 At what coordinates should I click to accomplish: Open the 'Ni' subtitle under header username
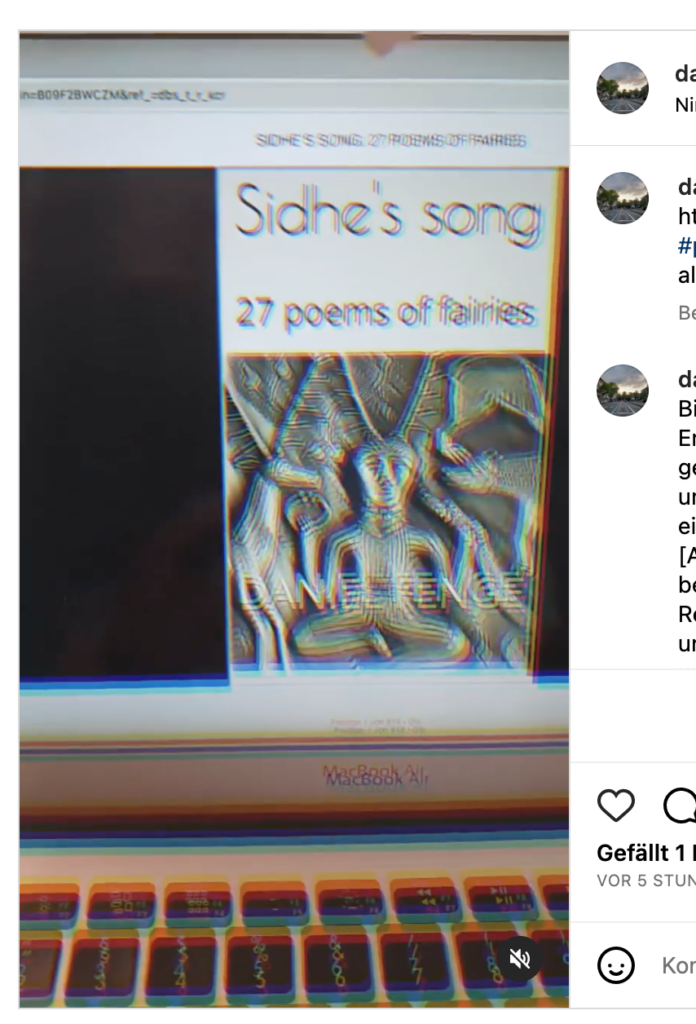click(x=686, y=104)
